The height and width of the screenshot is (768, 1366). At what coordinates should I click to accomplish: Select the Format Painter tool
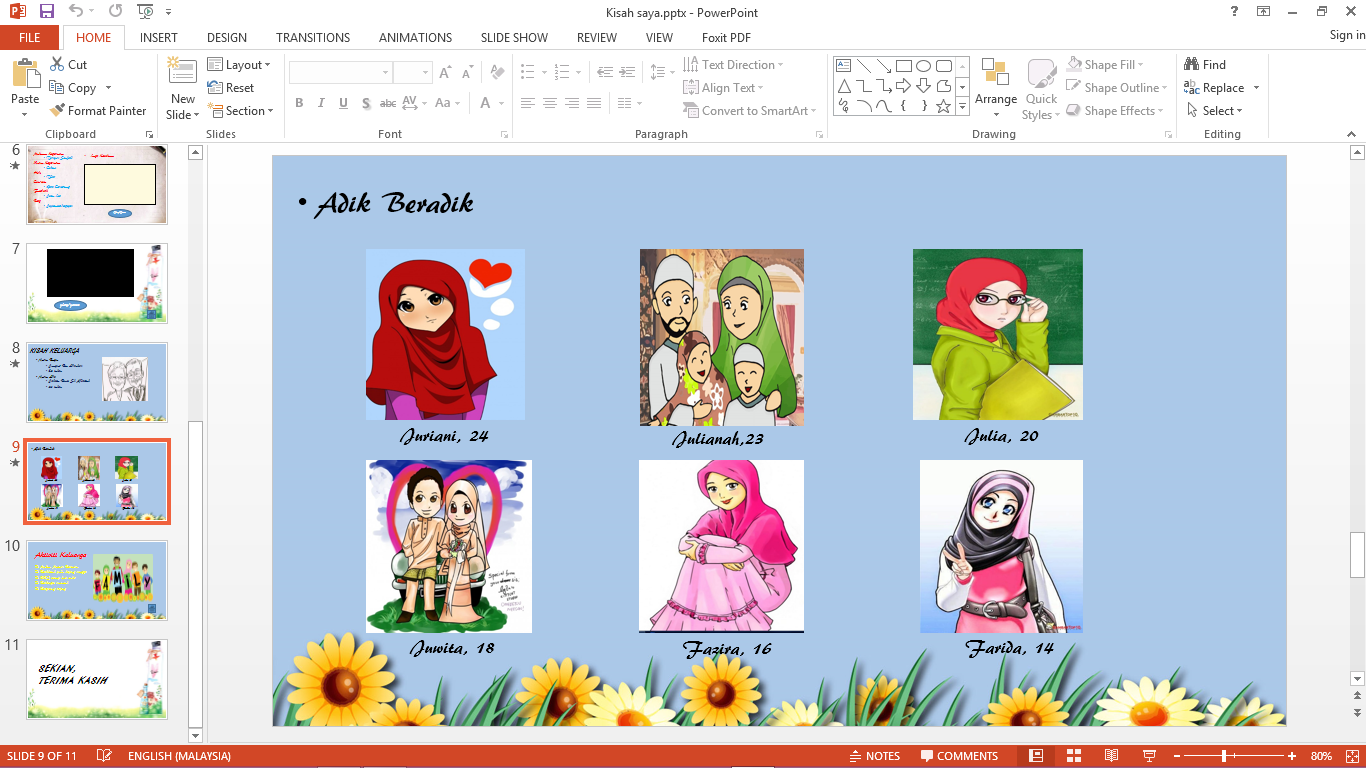click(98, 111)
